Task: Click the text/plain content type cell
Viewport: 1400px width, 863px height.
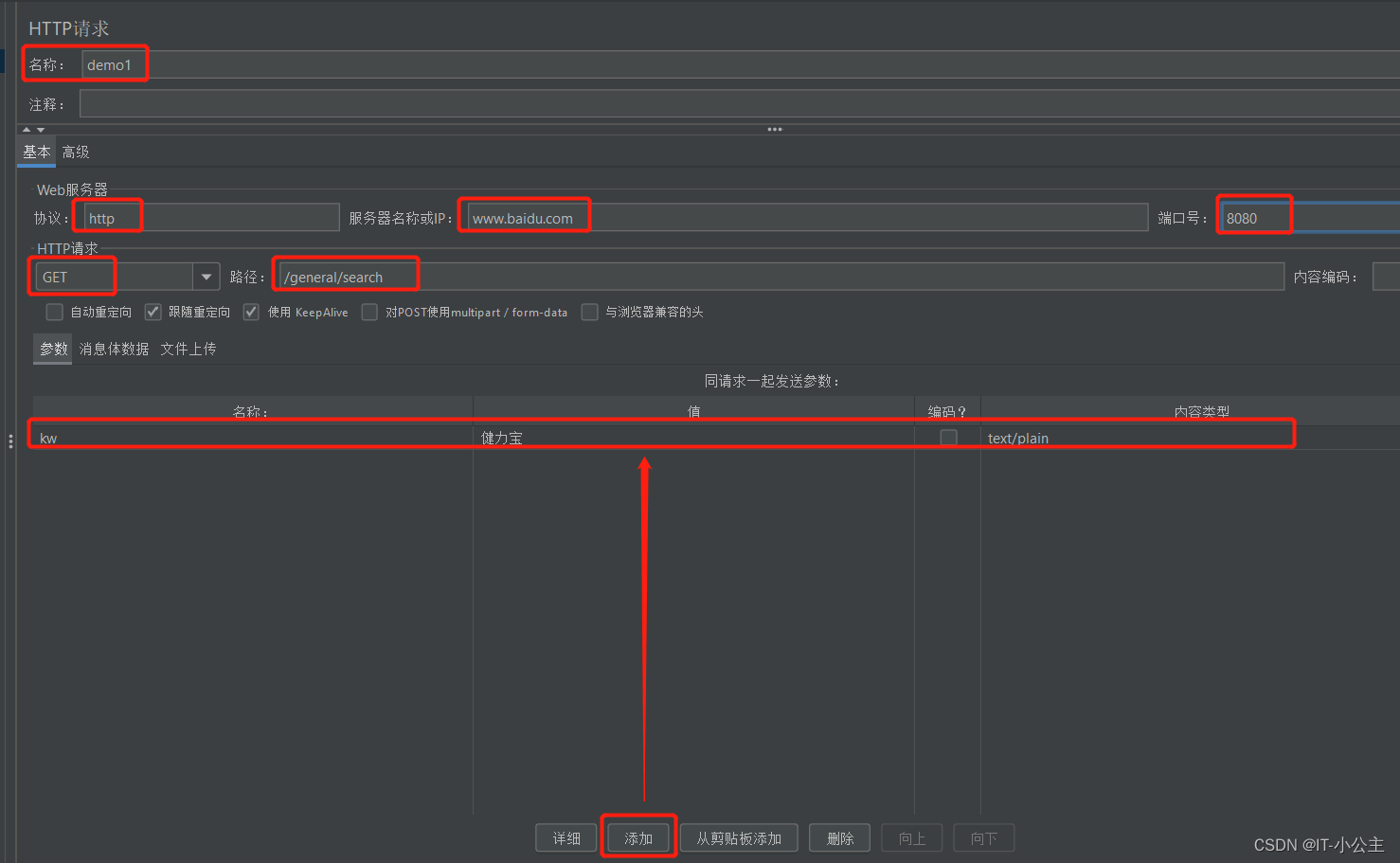Action: coord(1190,438)
